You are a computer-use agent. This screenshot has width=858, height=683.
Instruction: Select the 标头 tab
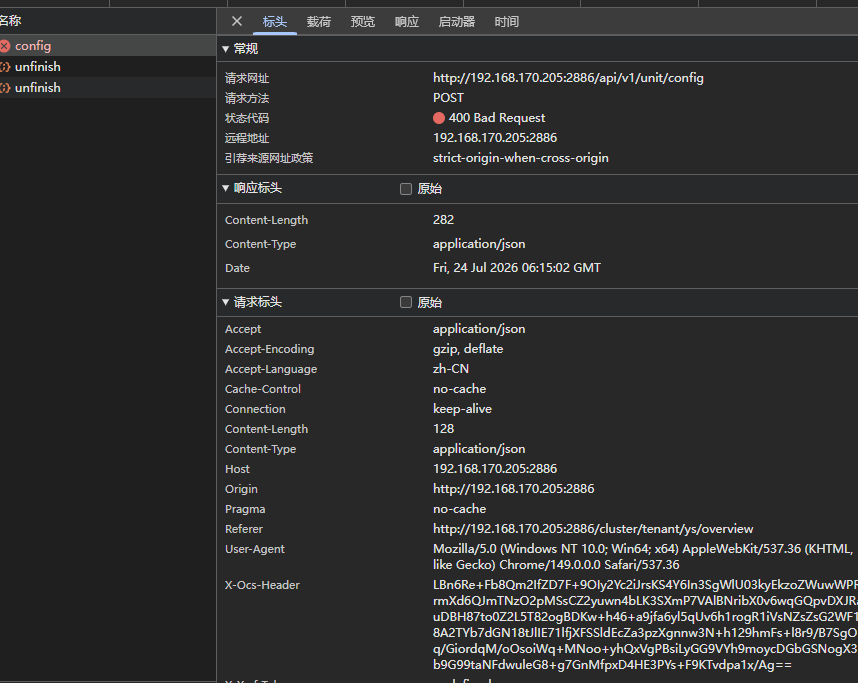pyautogui.click(x=275, y=22)
